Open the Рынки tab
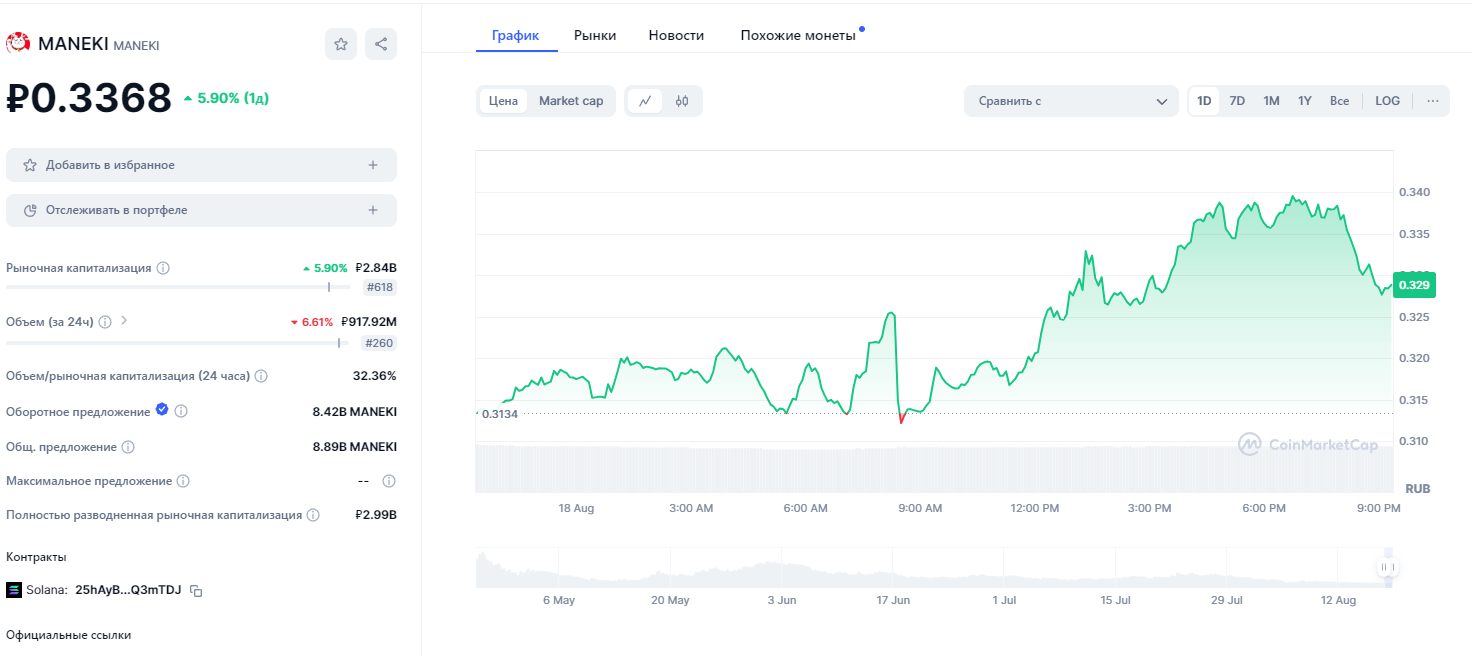 [595, 35]
